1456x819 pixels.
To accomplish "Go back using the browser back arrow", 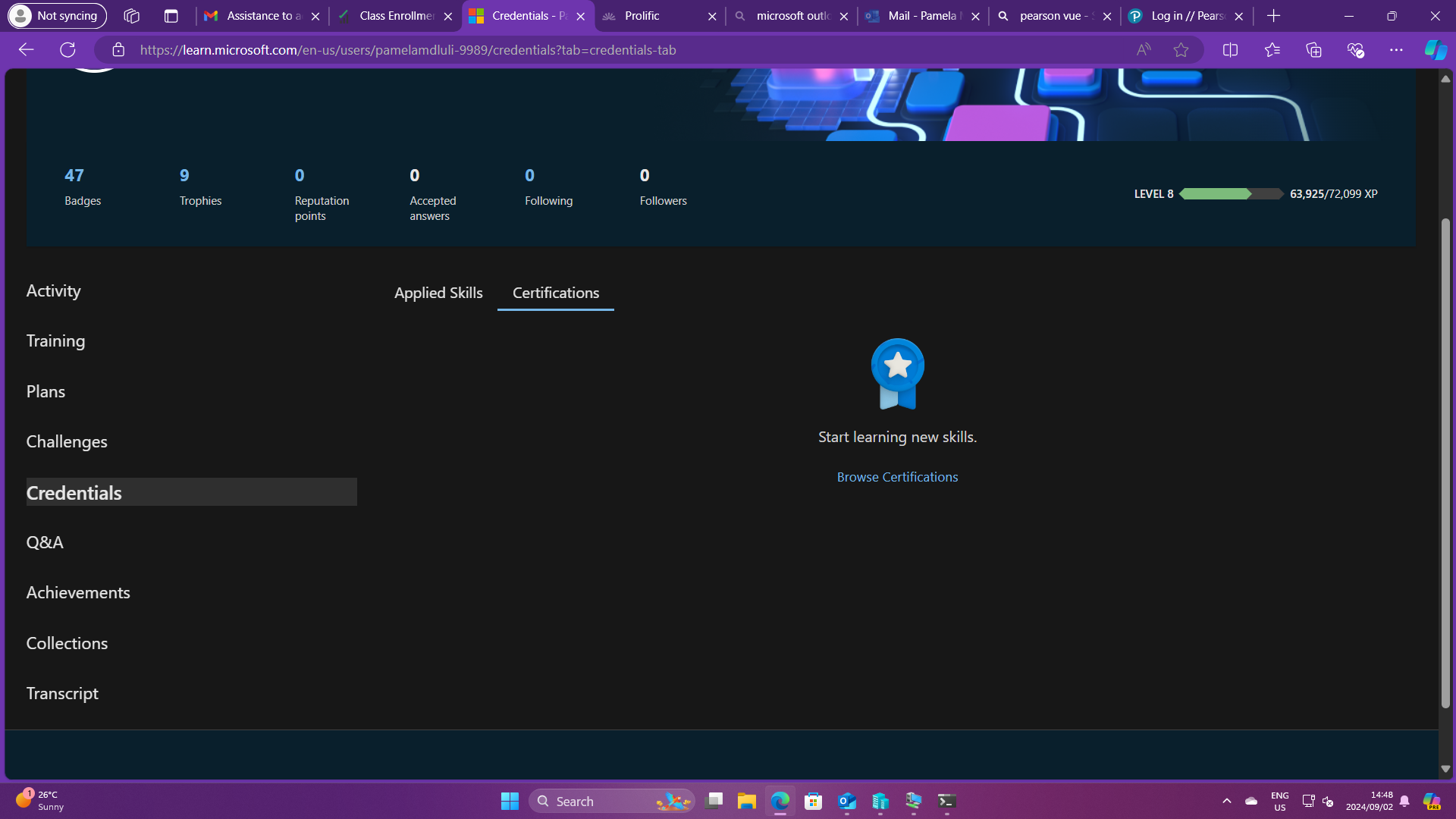I will (x=27, y=50).
